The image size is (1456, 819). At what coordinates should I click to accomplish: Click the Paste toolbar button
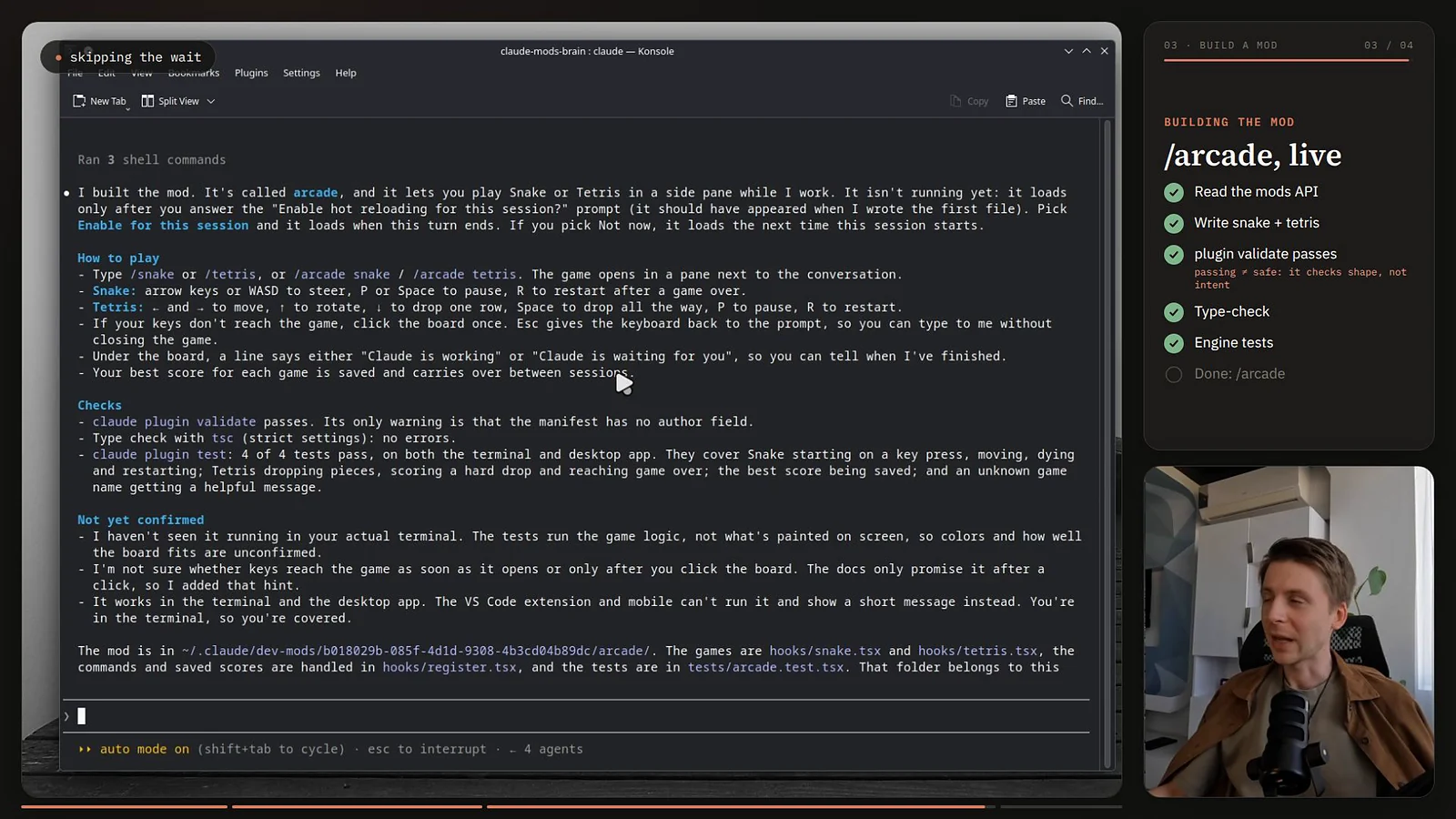[x=1026, y=101]
